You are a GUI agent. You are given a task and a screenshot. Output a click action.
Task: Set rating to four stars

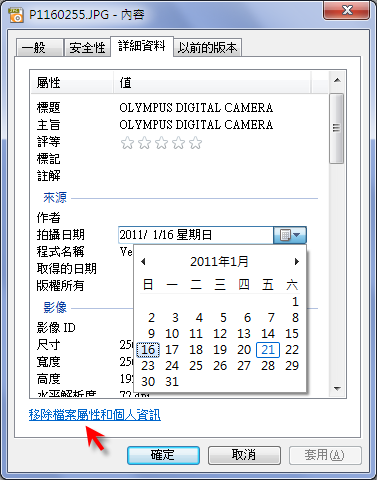[179, 143]
